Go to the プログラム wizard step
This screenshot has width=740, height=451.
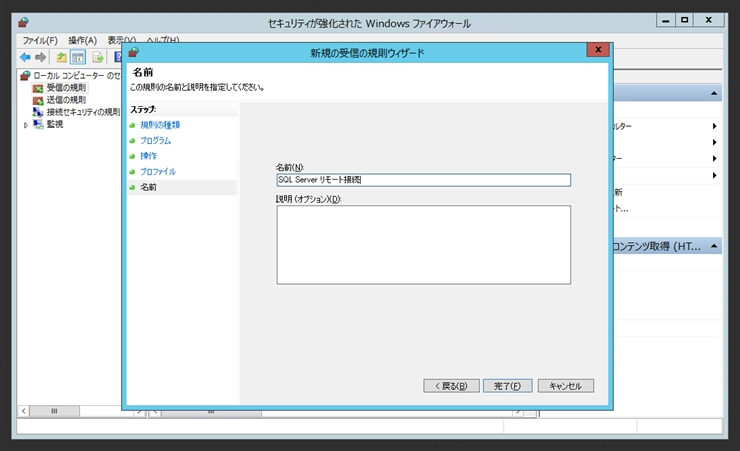pos(156,141)
